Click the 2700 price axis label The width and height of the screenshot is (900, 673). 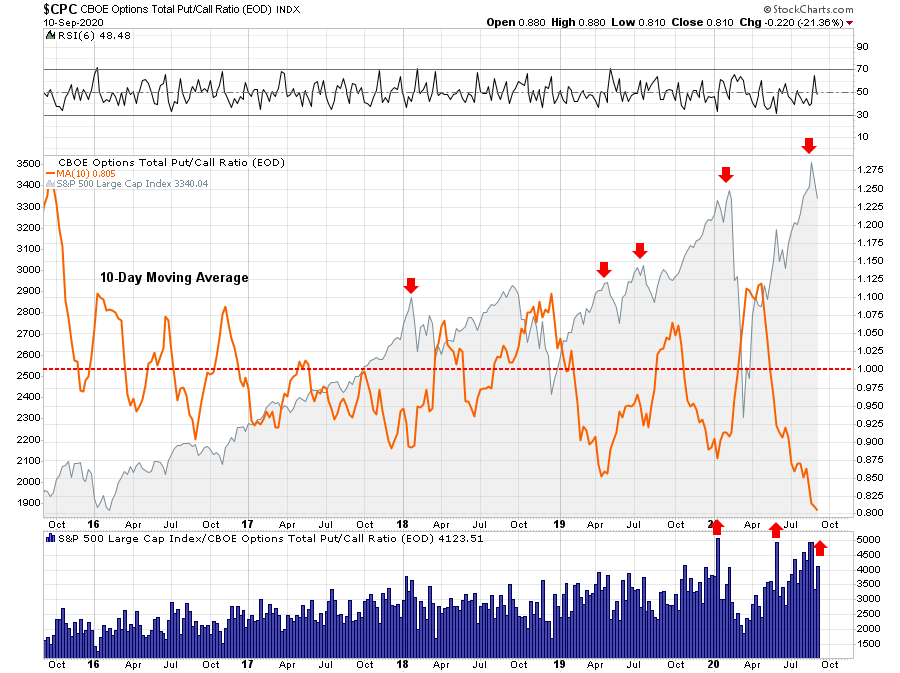[x=29, y=334]
